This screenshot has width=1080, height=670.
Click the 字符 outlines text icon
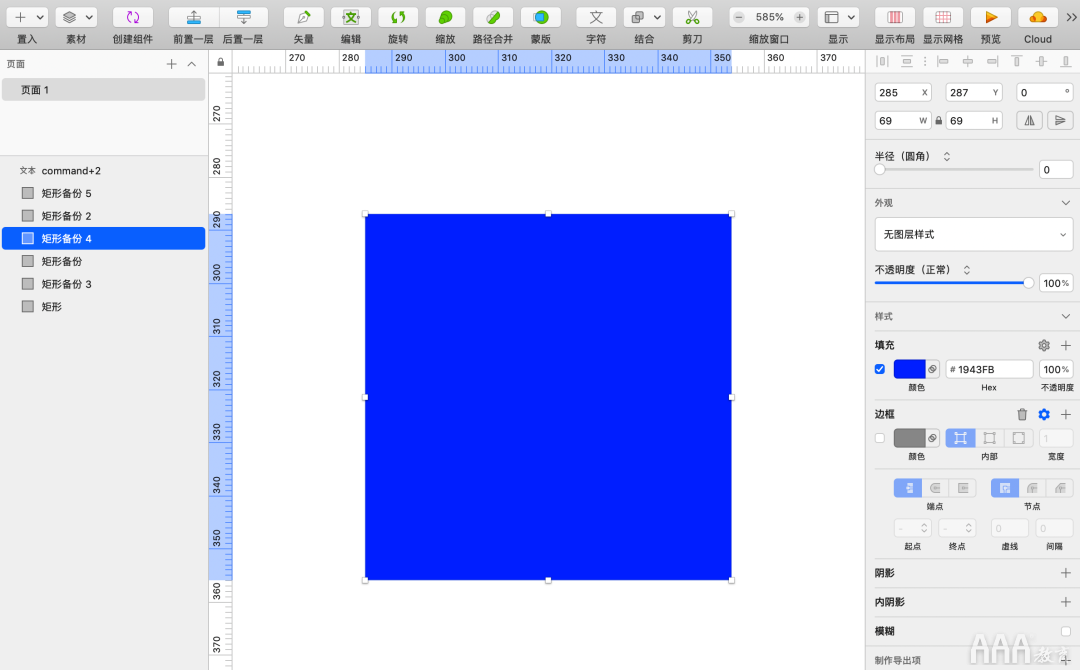(596, 17)
